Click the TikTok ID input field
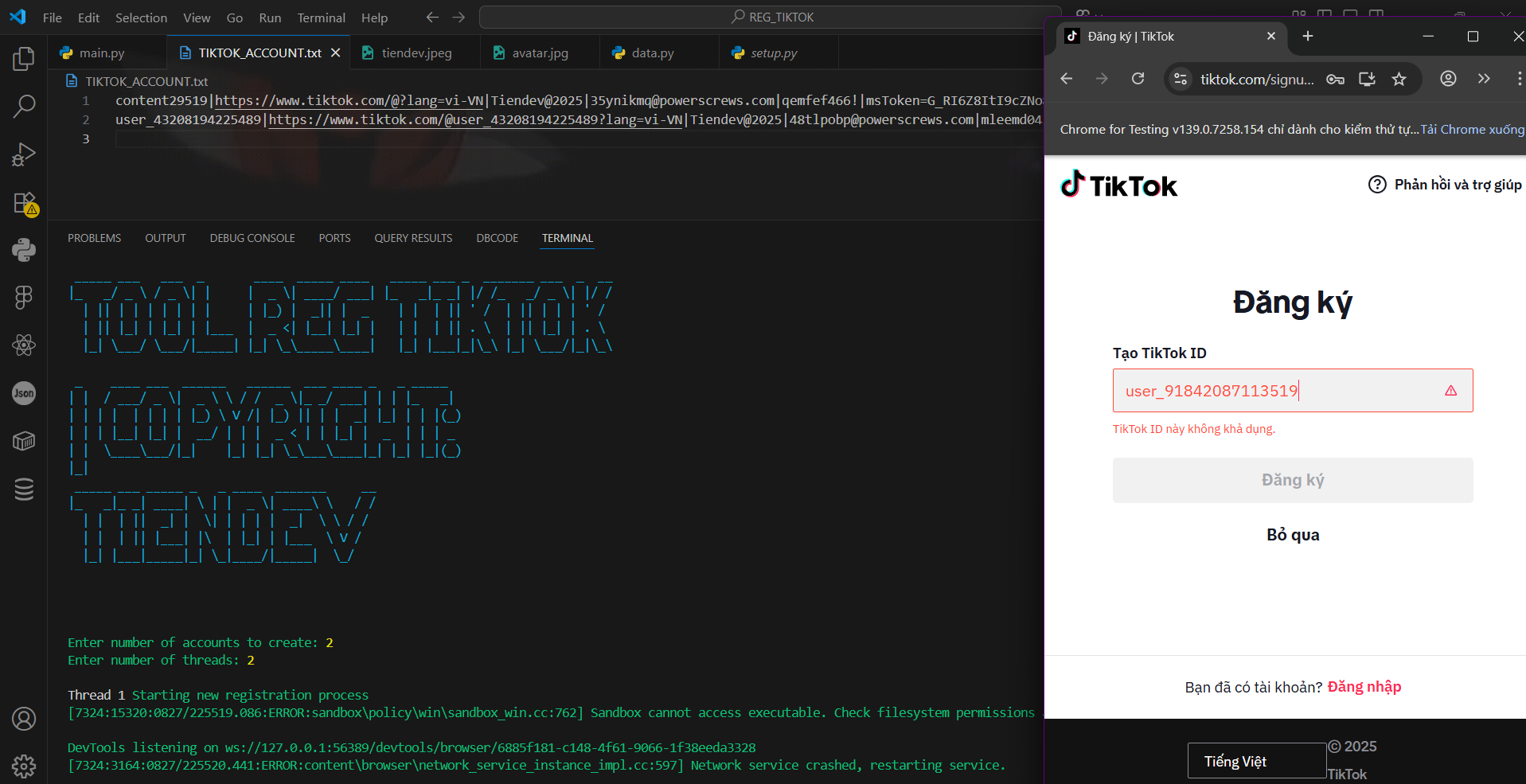Image resolution: width=1526 pixels, height=784 pixels. (1292, 391)
